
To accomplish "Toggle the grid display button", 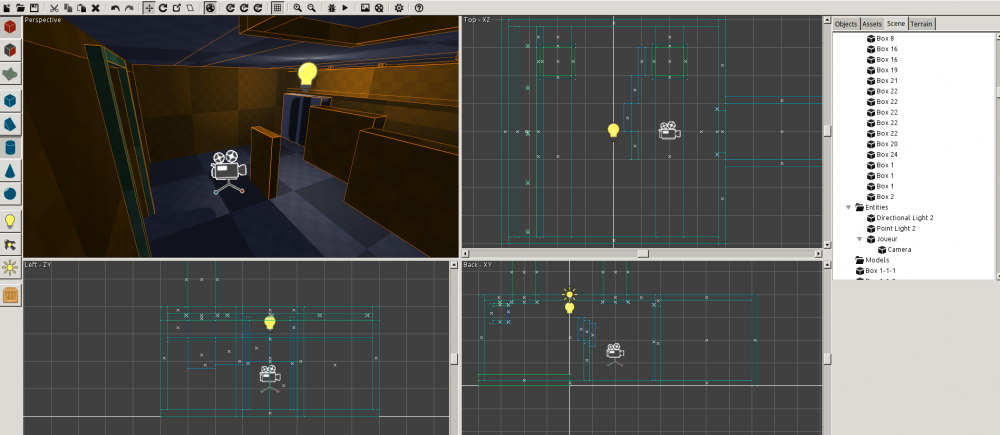I will coord(277,7).
